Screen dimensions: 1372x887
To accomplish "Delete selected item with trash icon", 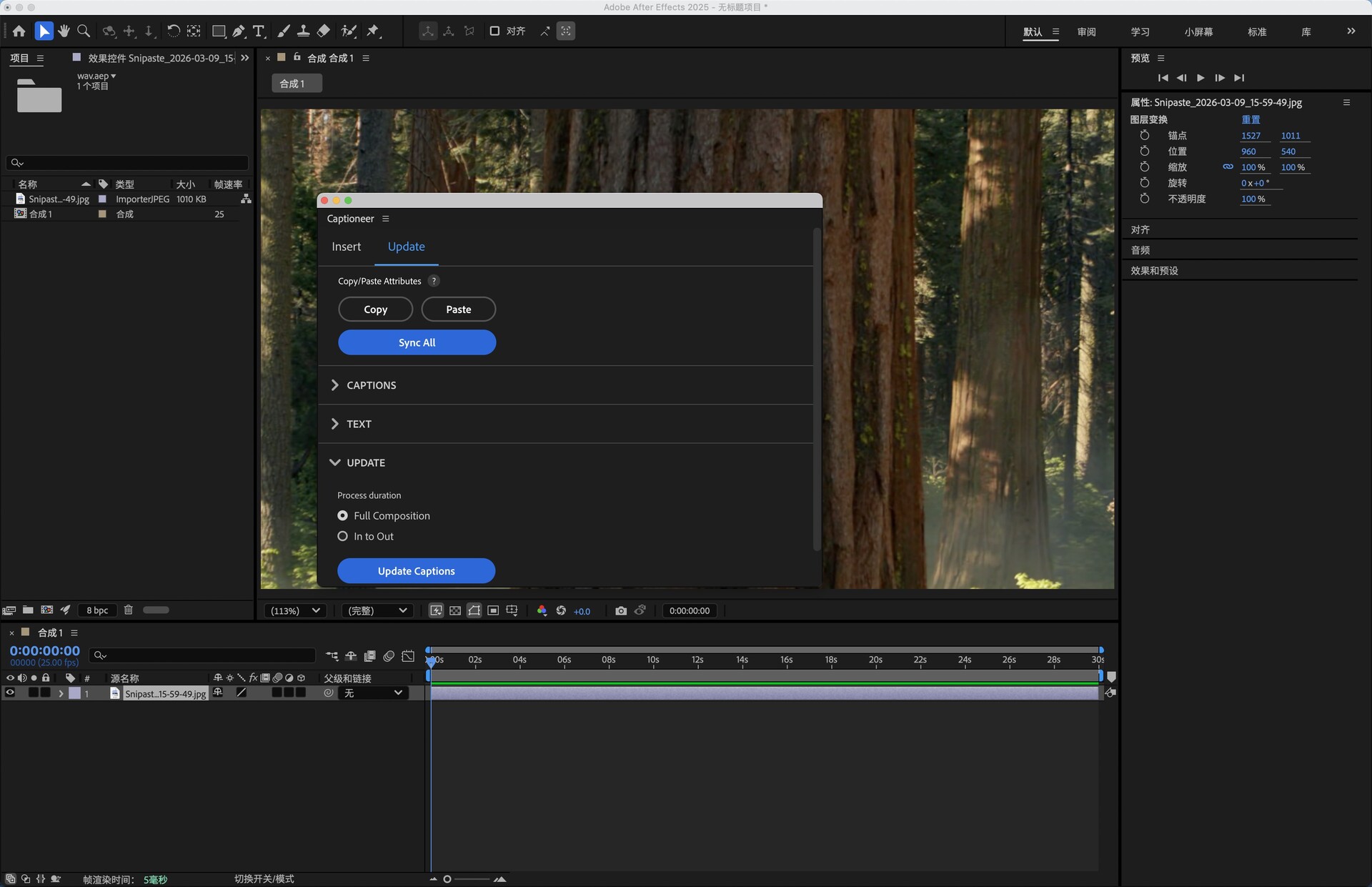I will [129, 610].
